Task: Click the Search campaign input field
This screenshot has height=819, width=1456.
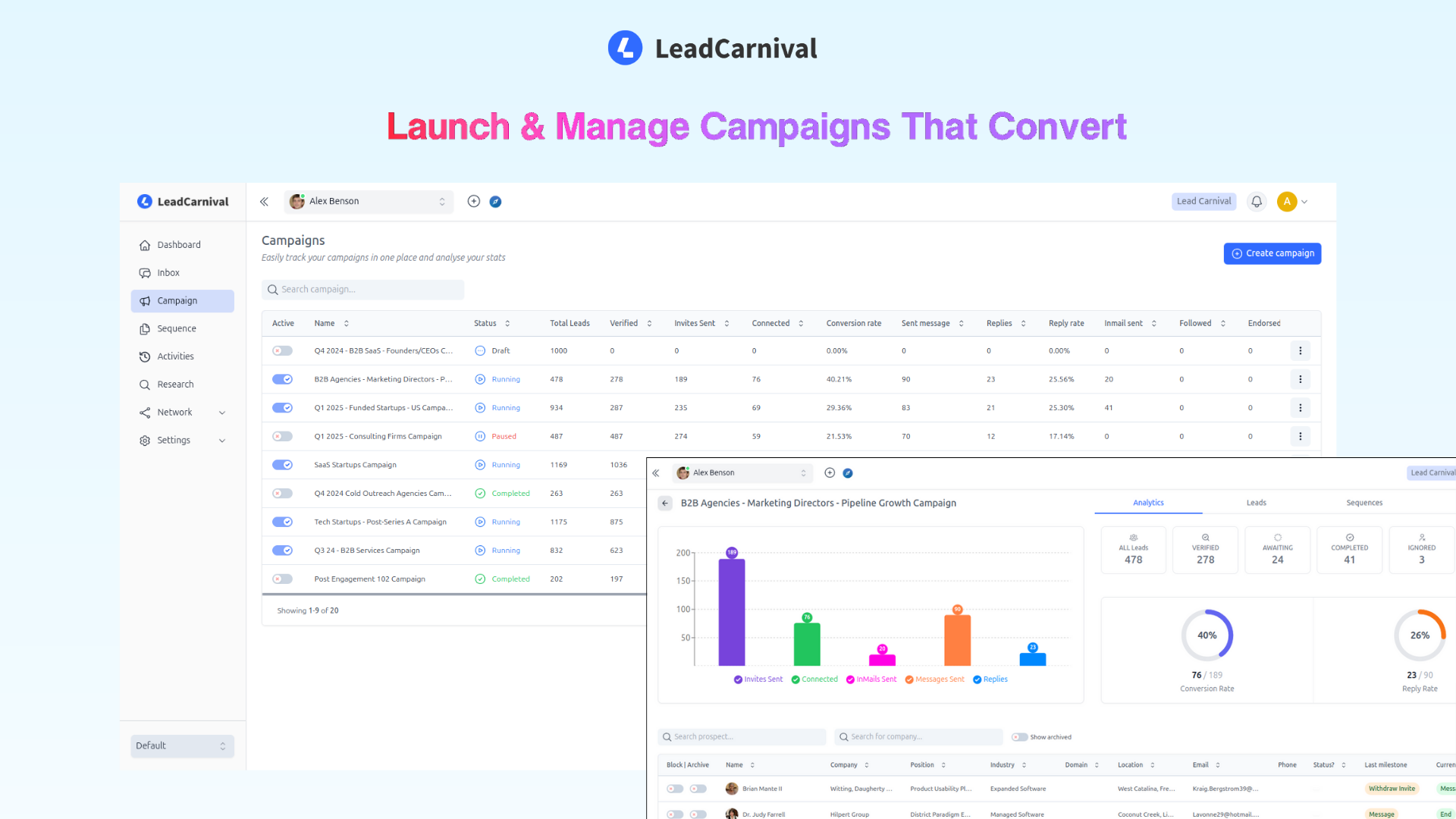Action: click(362, 290)
